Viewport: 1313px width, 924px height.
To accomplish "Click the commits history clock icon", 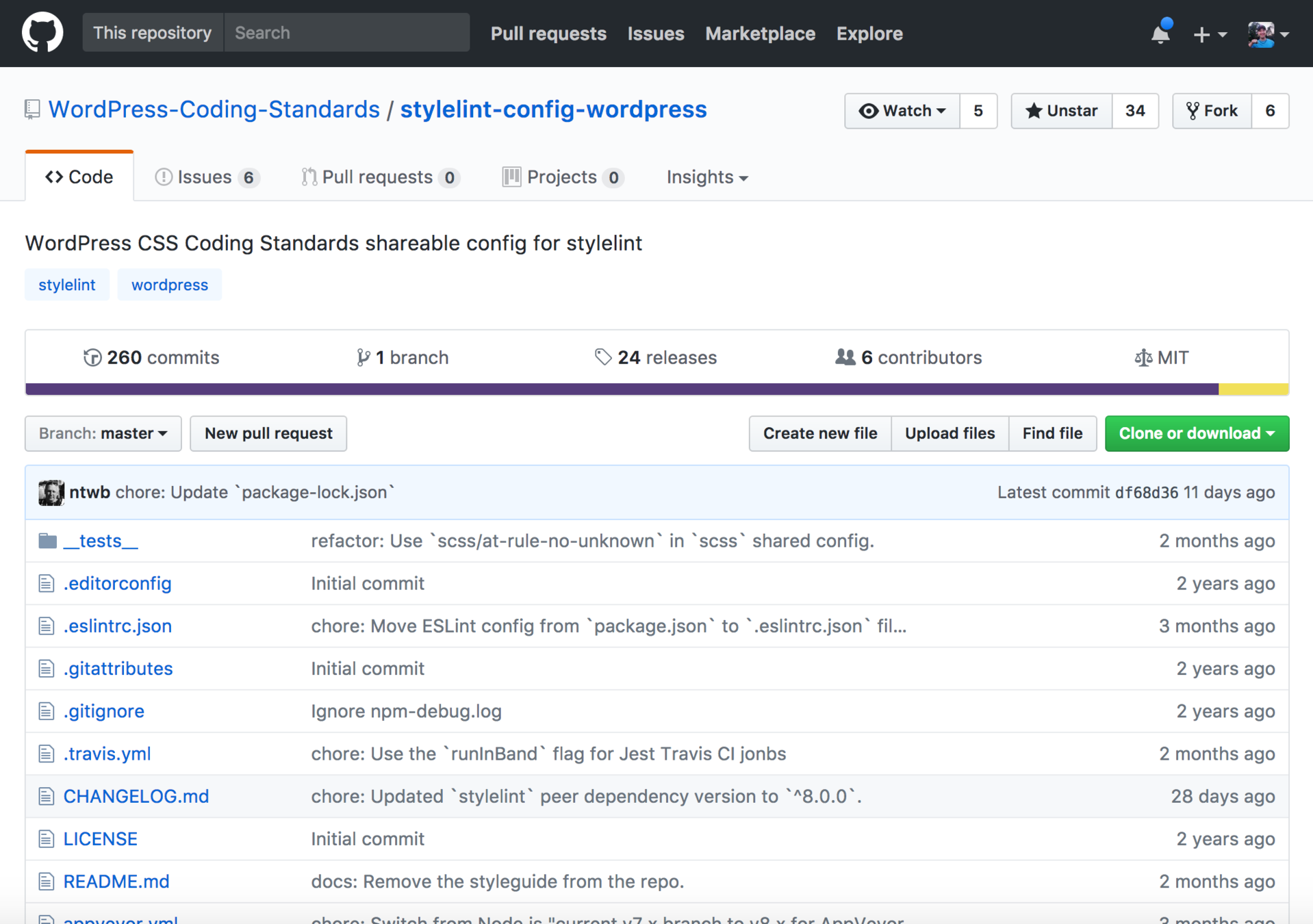I will (92, 357).
